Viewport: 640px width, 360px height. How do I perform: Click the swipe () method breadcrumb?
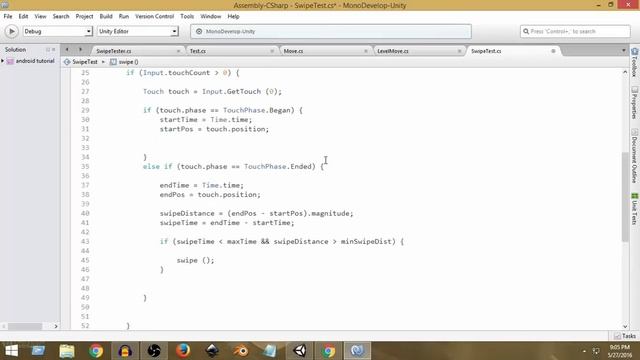124,62
